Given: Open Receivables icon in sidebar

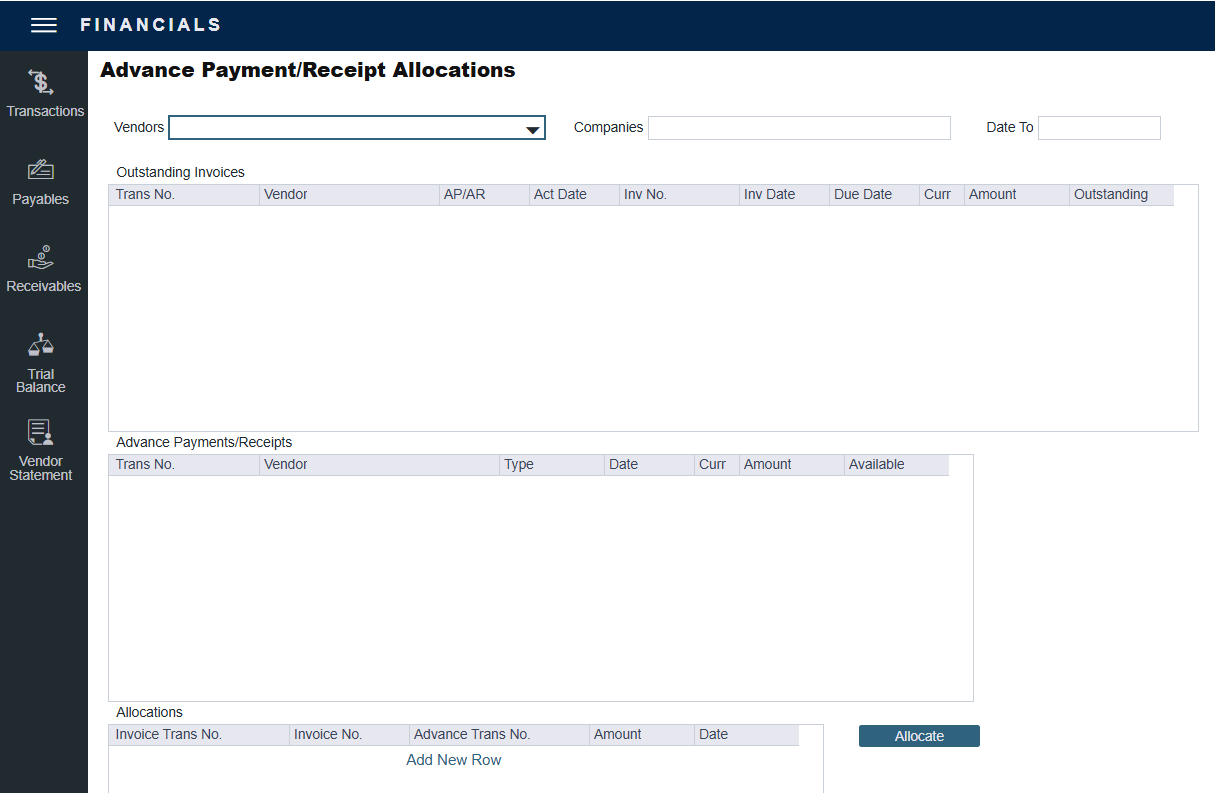Looking at the screenshot, I should tap(41, 258).
